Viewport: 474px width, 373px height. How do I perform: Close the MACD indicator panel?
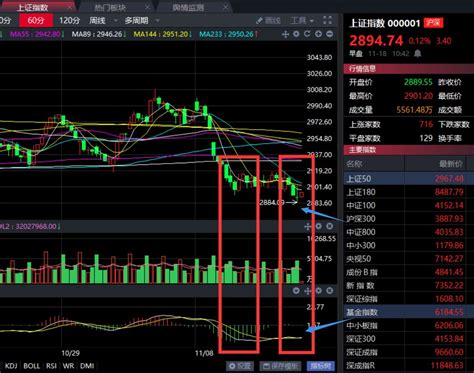point(329,291)
